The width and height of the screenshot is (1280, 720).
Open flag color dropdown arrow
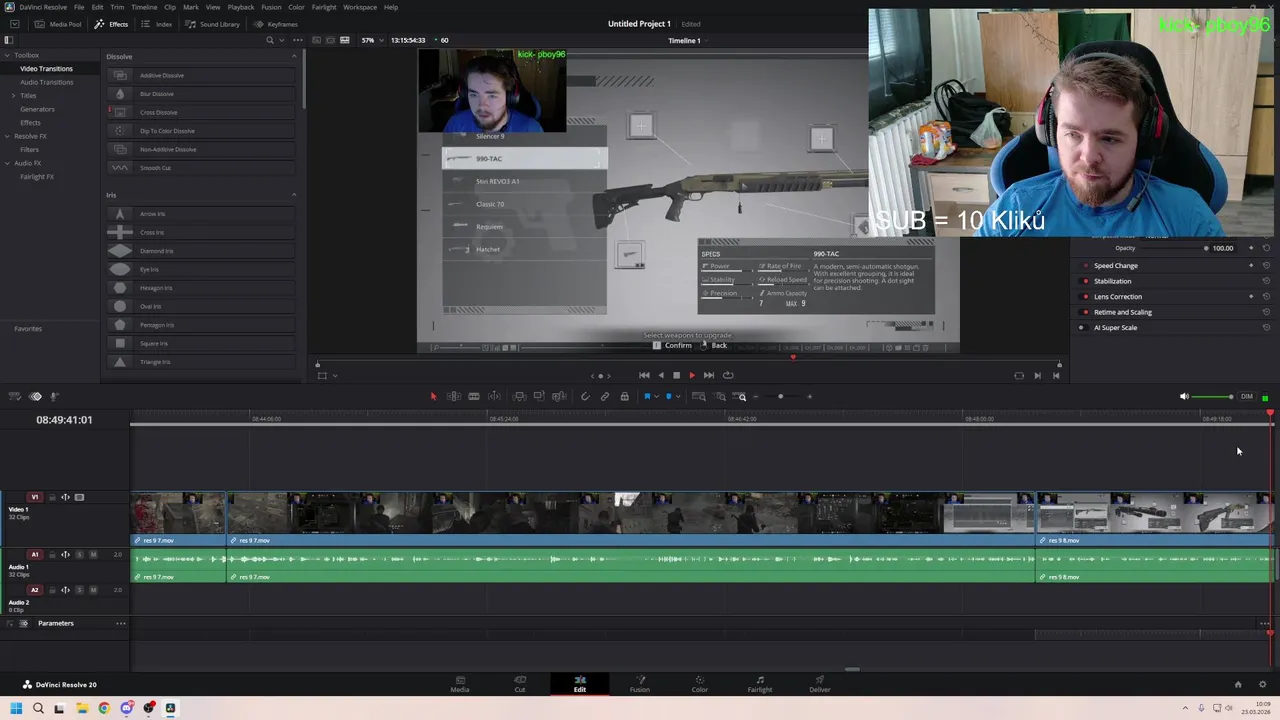click(x=657, y=397)
